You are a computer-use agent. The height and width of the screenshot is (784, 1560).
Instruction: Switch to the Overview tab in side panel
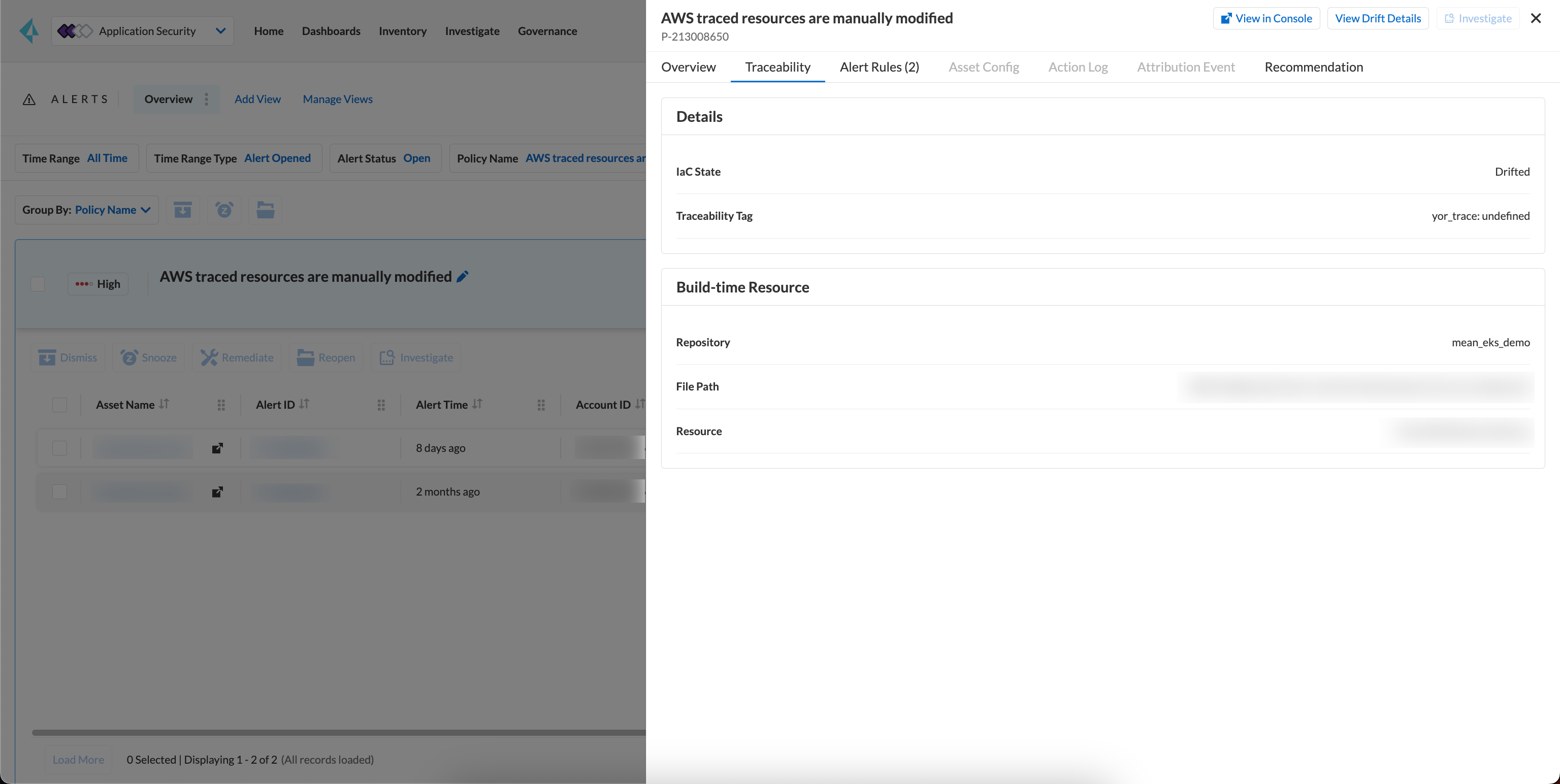point(689,67)
